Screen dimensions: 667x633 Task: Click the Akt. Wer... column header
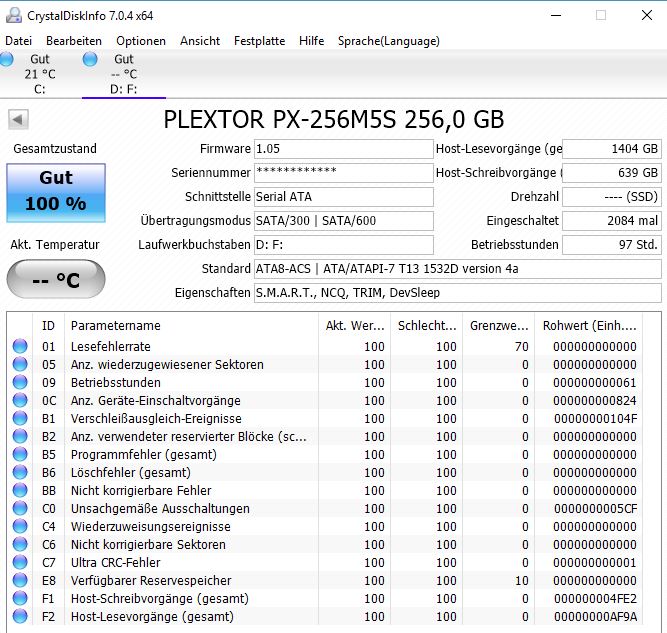355,326
